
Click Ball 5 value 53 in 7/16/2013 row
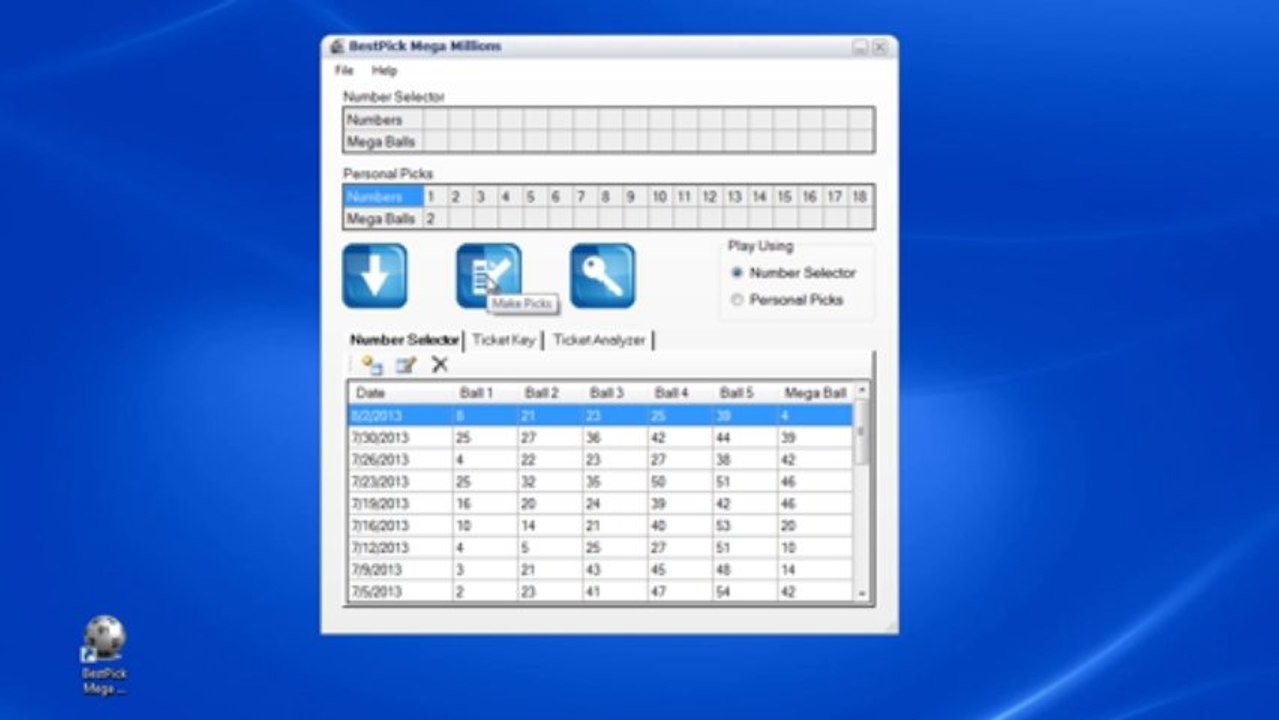click(x=745, y=525)
